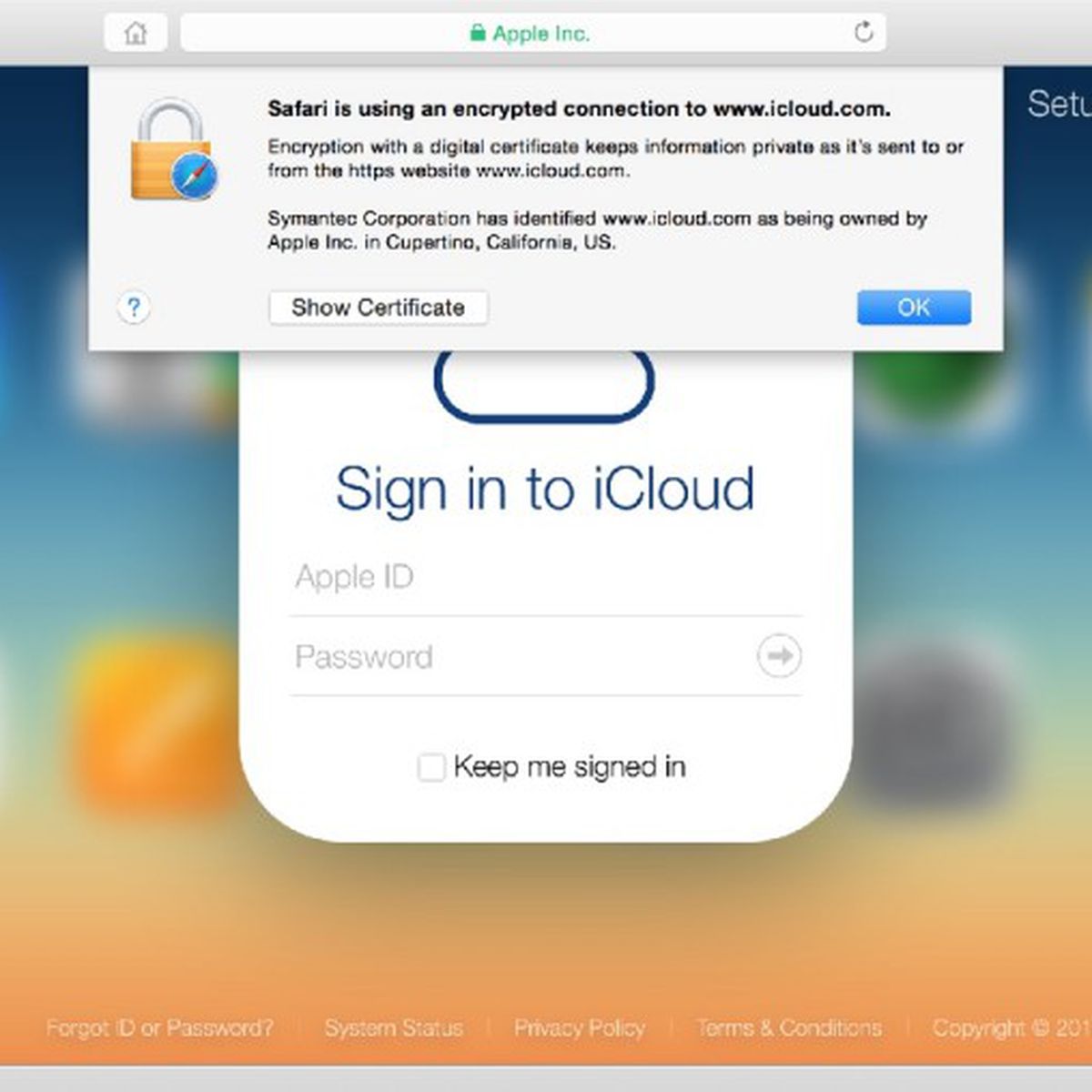This screenshot has height=1092, width=1092.
Task: Enable Keep me signed in checkbox
Action: click(431, 767)
